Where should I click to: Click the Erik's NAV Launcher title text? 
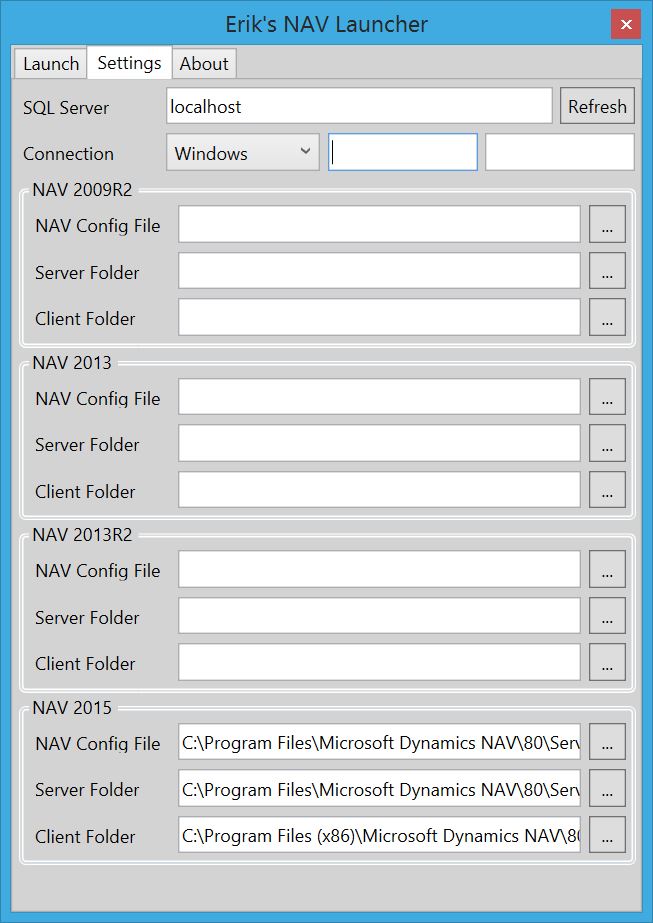[x=327, y=25]
